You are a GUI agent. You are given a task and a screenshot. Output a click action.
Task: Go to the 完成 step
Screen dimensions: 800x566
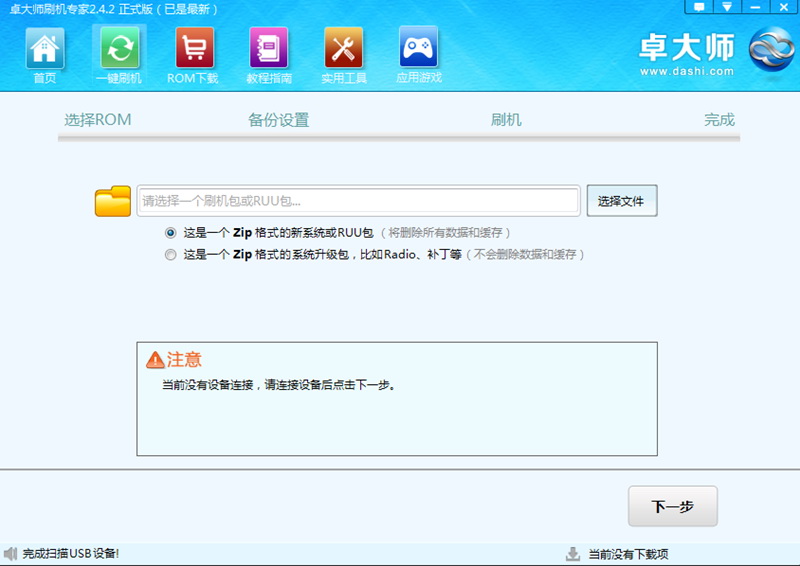tap(719, 120)
